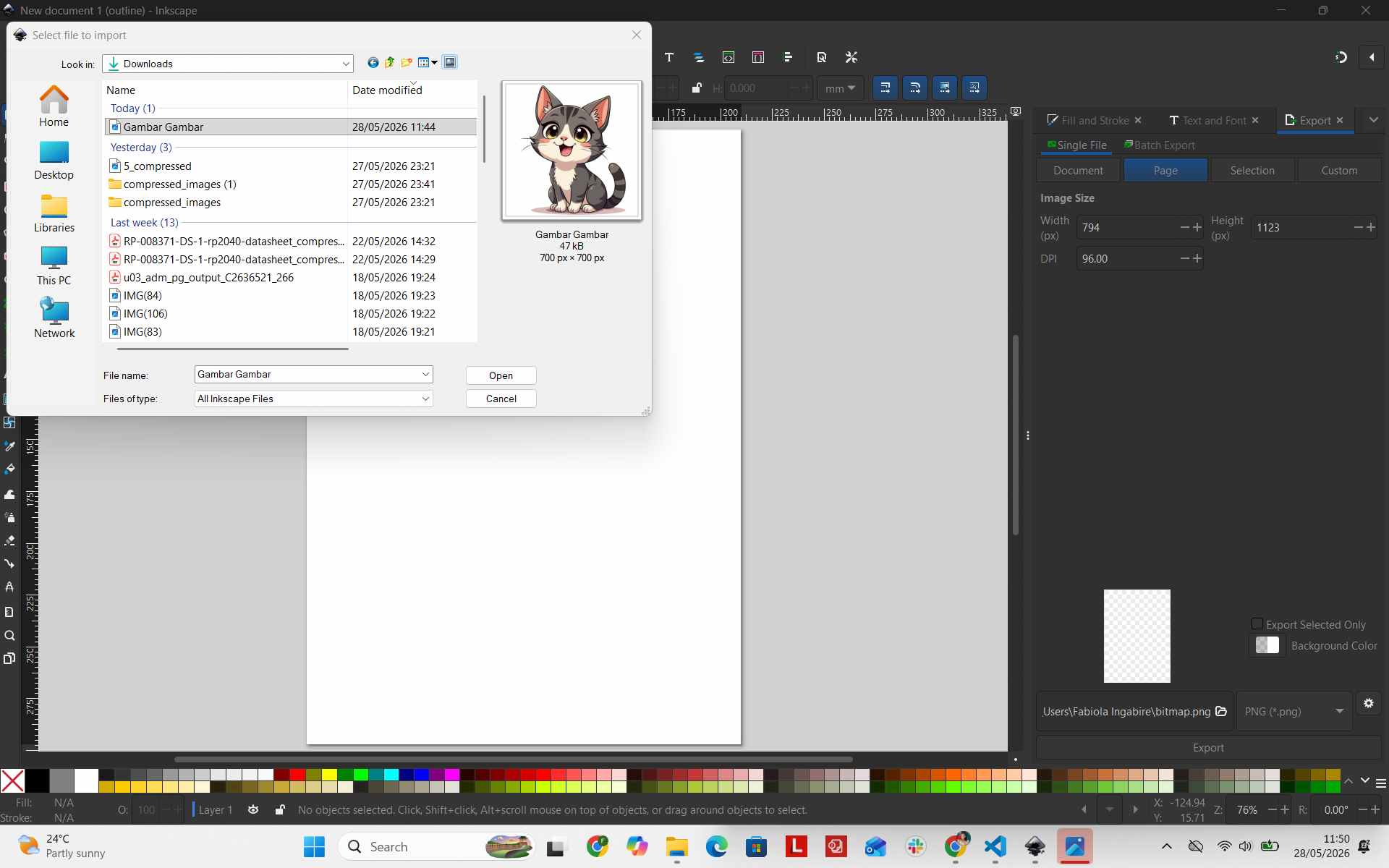Select the Paint Bucket tool
1389x868 pixels.
pyautogui.click(x=9, y=469)
